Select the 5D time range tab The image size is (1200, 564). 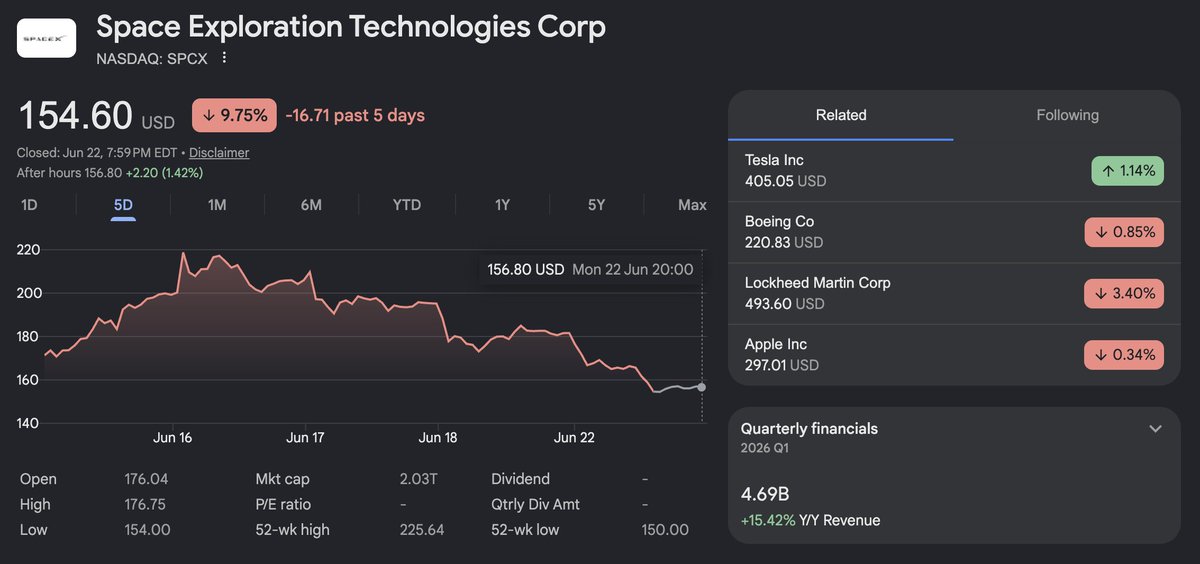[123, 205]
